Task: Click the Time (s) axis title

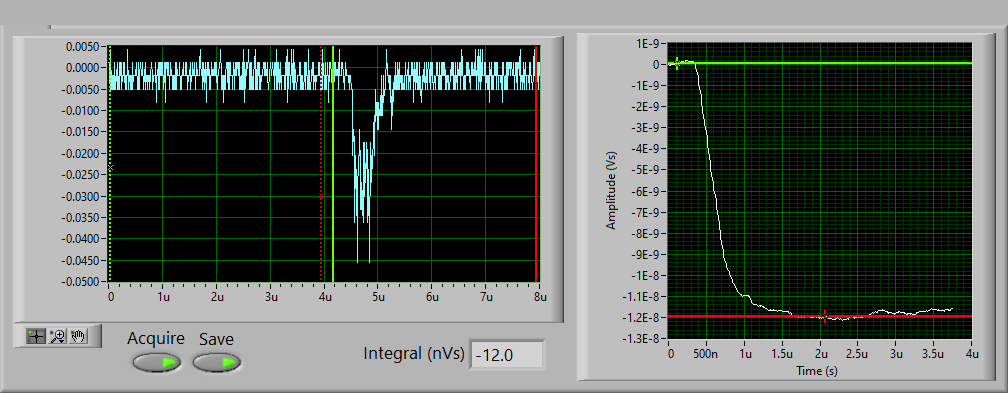Action: pyautogui.click(x=817, y=370)
